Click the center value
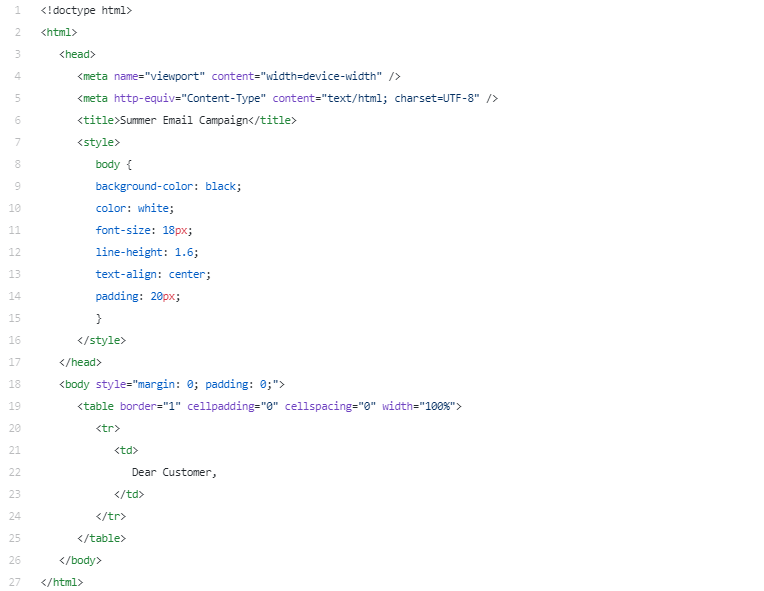This screenshot has height=591, width=764. (x=187, y=274)
